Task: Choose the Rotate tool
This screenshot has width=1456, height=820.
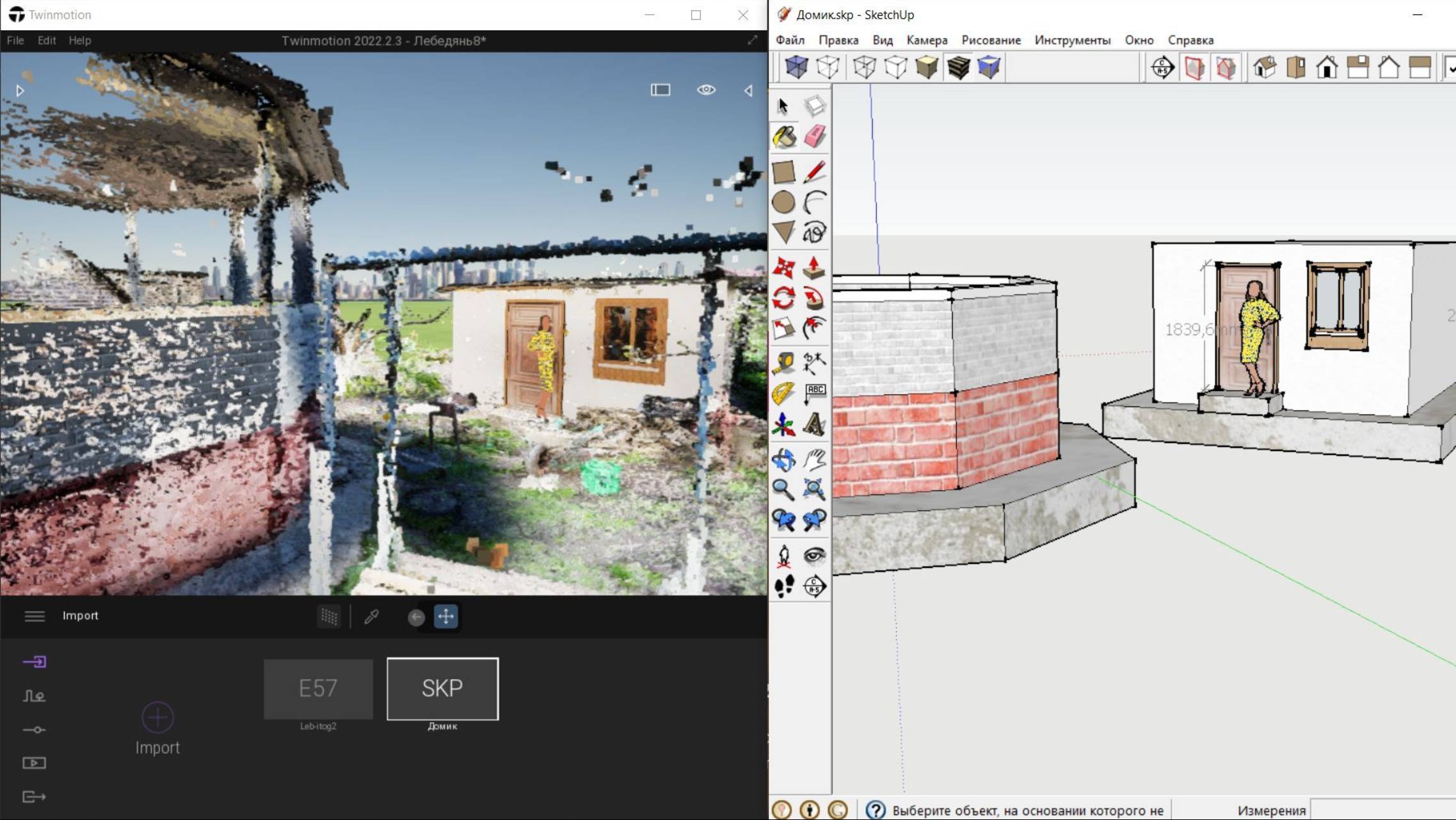Action: 784,298
